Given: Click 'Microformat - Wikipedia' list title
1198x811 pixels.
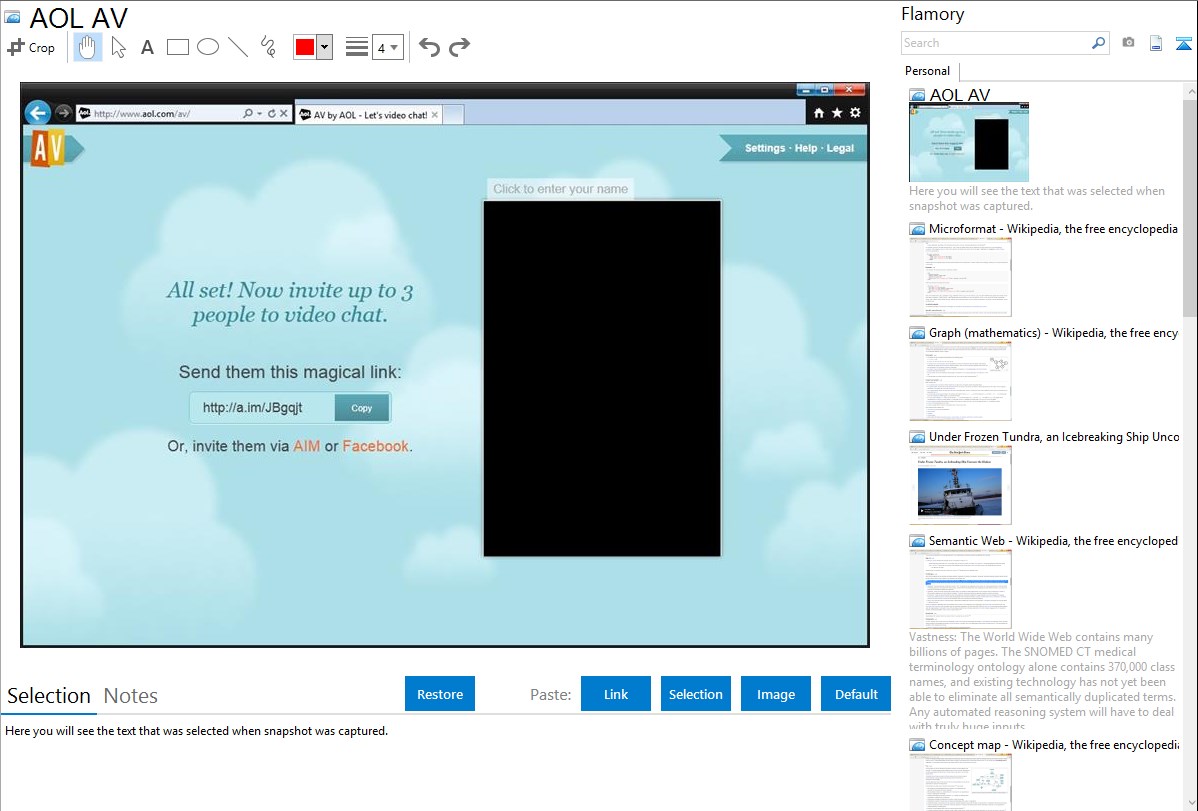Looking at the screenshot, I should pos(1053,229).
